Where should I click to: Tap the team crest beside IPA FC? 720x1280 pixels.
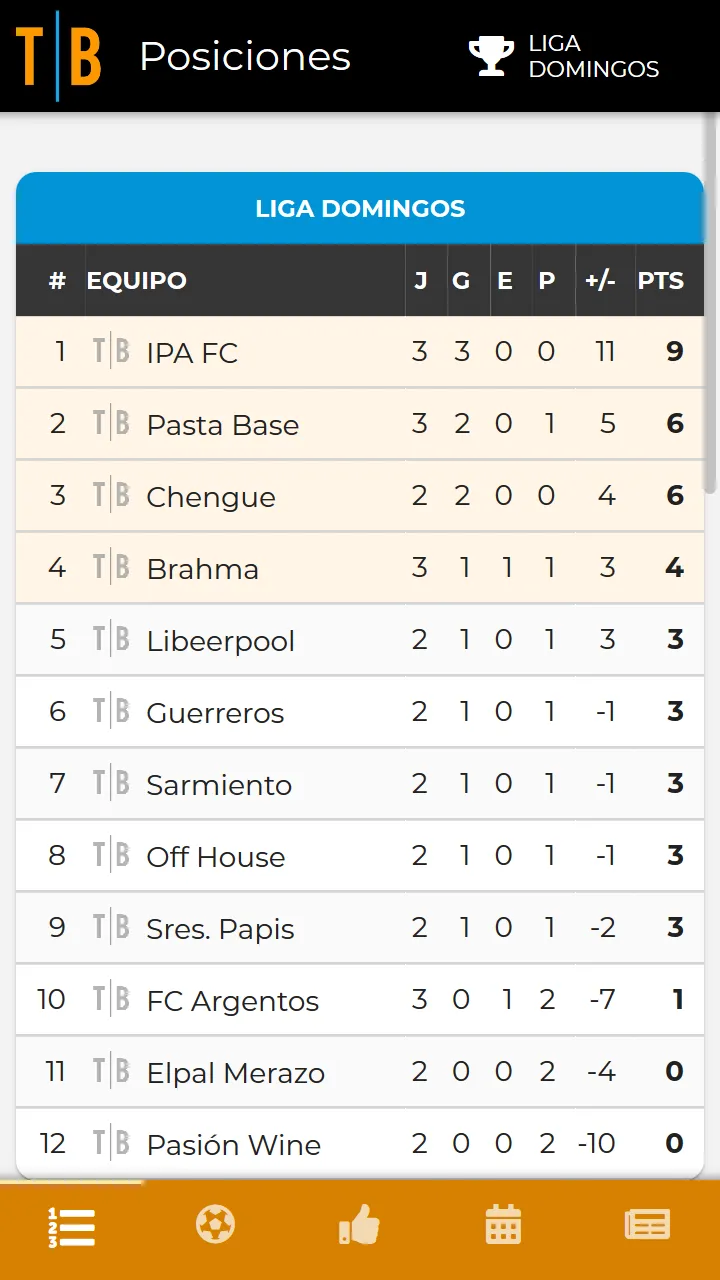point(111,352)
